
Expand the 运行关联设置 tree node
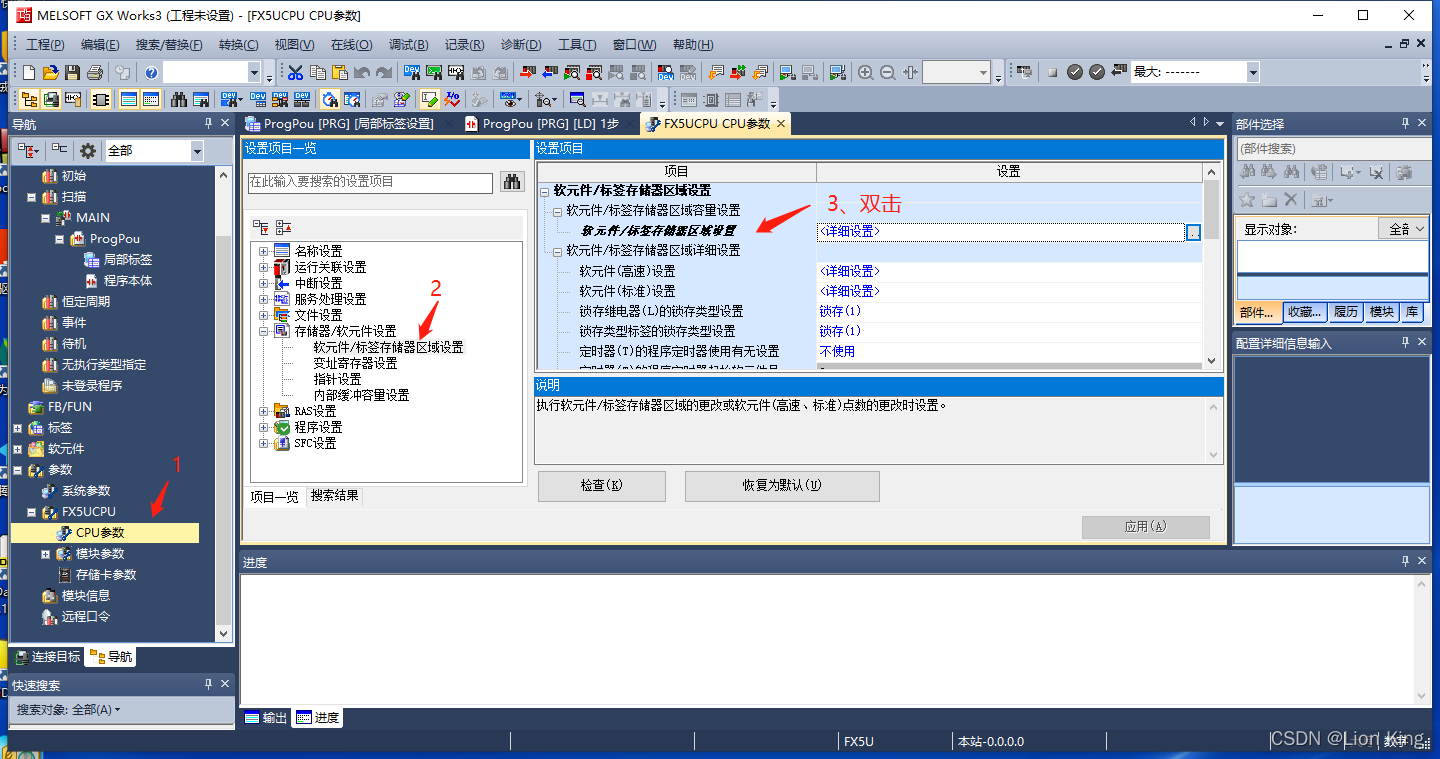click(264, 267)
